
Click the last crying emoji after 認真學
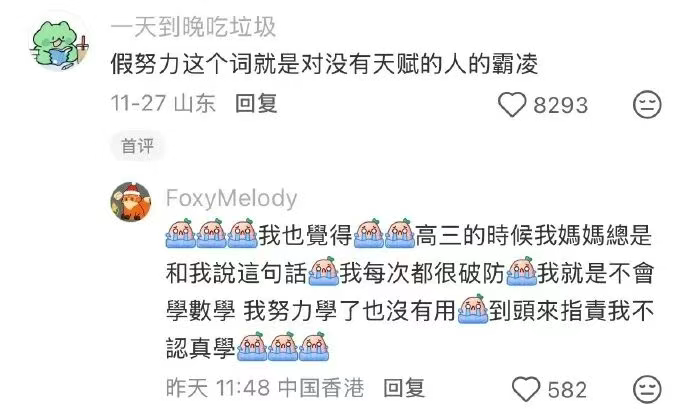point(314,347)
